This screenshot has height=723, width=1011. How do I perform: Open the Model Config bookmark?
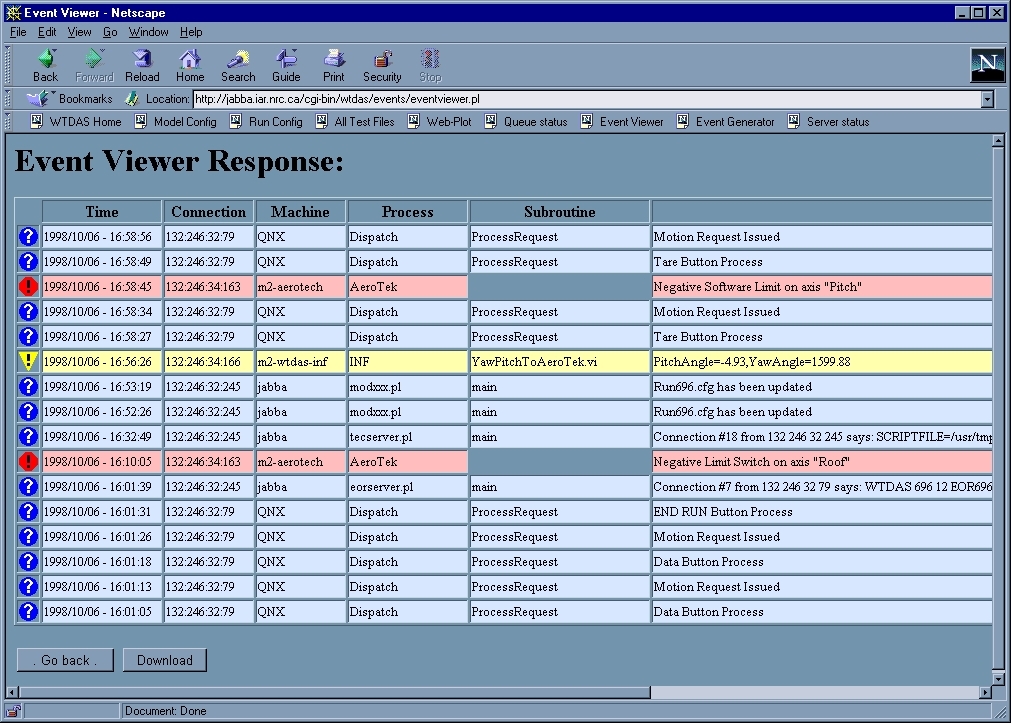(x=176, y=121)
